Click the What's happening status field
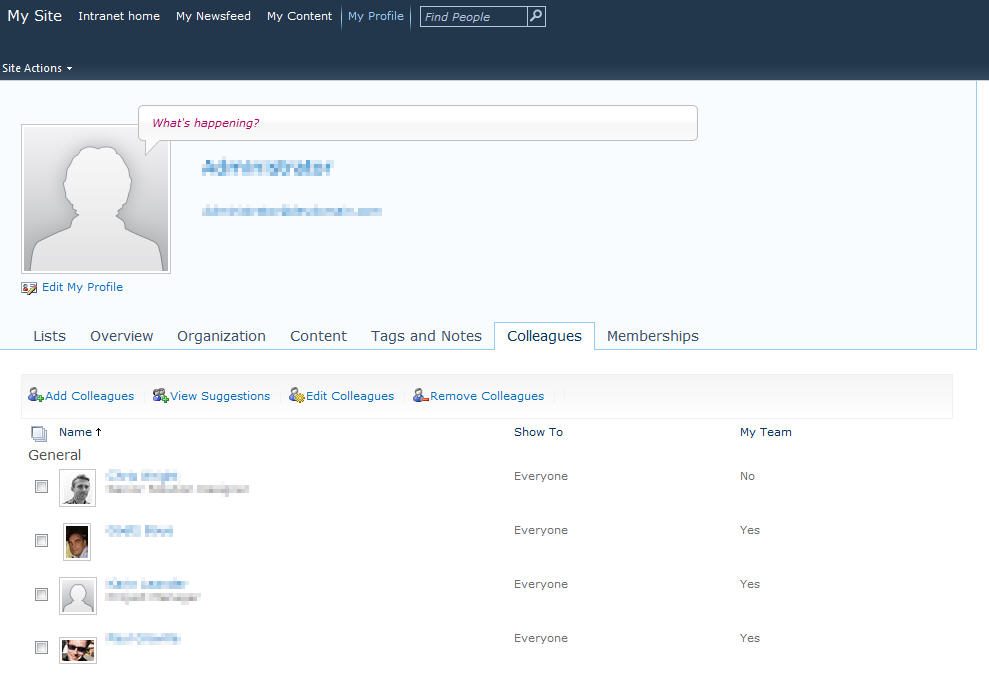Screen dimensions: 989x683 pyautogui.click(x=418, y=123)
